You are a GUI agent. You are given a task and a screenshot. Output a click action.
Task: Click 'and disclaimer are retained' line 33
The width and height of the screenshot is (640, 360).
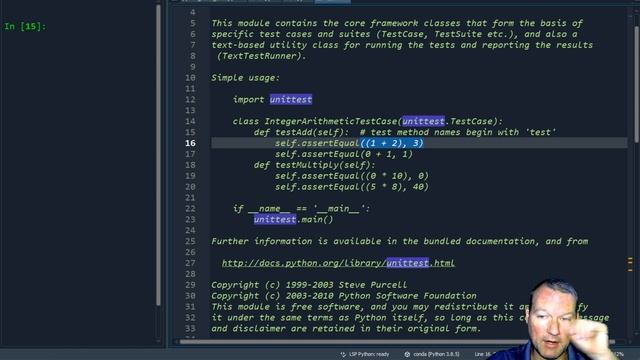[346, 329]
